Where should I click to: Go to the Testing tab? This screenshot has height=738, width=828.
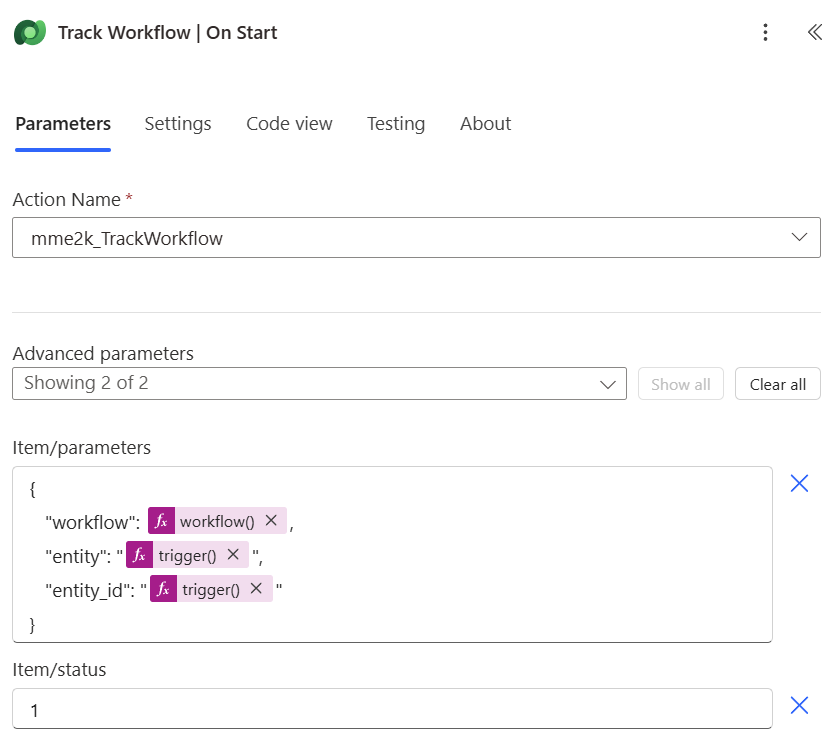click(396, 124)
